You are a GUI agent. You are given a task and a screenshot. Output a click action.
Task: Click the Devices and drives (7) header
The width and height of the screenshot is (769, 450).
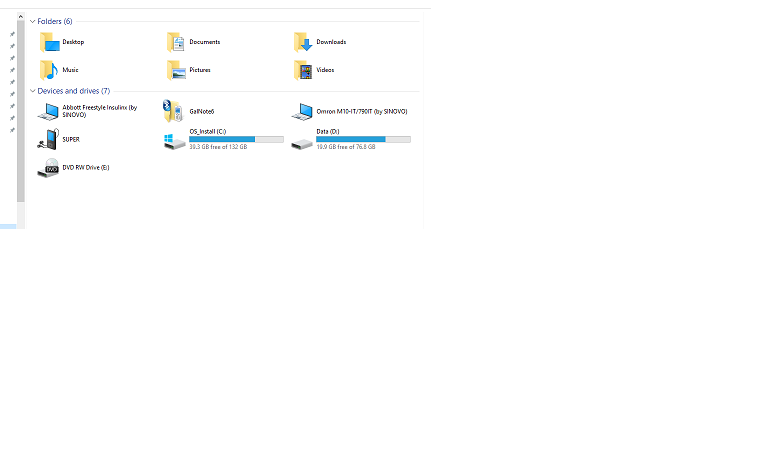coord(73,91)
